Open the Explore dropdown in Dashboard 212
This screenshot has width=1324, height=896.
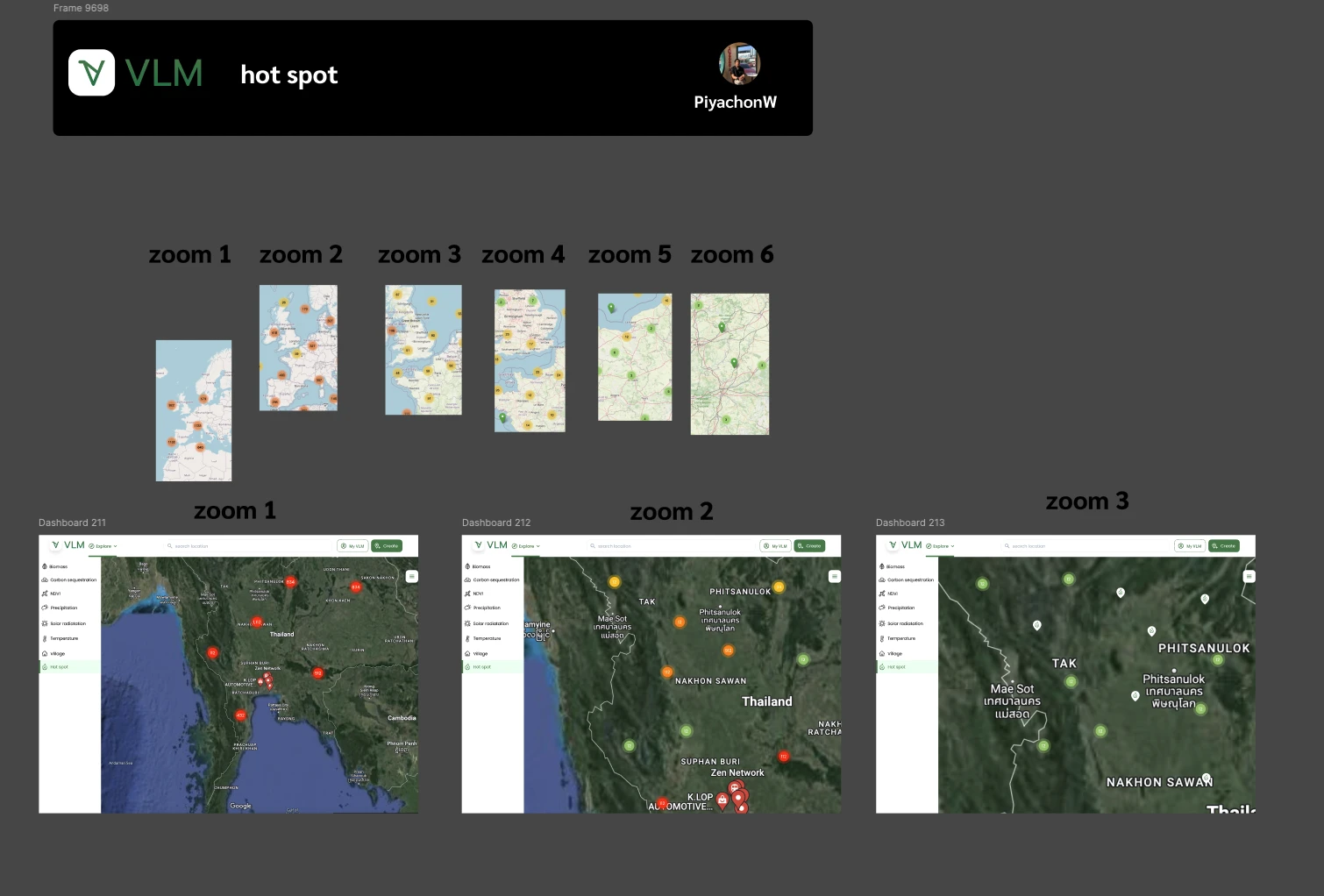525,546
